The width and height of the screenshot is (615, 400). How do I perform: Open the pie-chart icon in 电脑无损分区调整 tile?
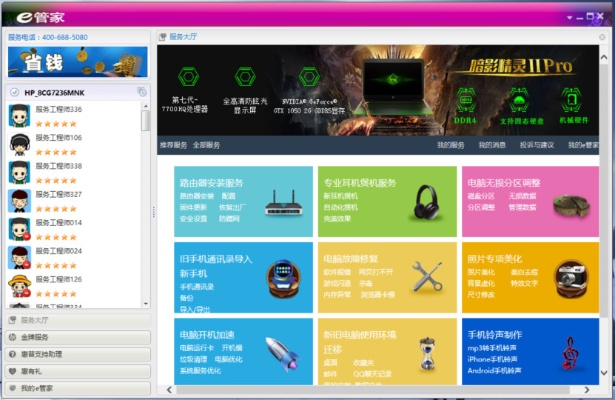click(571, 205)
